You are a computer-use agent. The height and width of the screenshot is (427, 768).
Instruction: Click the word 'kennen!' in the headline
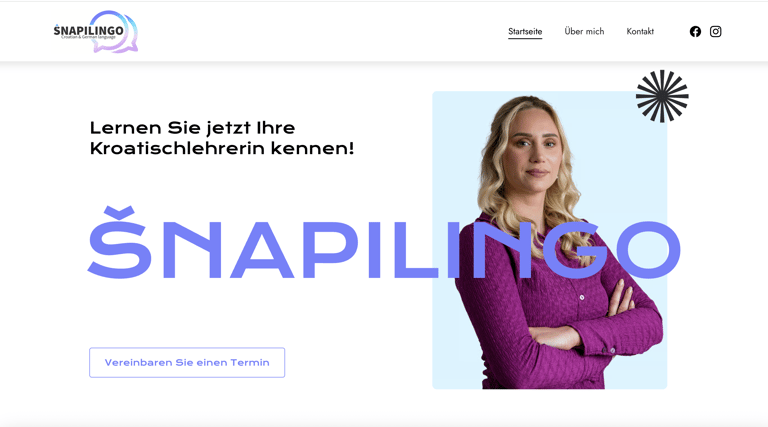[312, 148]
